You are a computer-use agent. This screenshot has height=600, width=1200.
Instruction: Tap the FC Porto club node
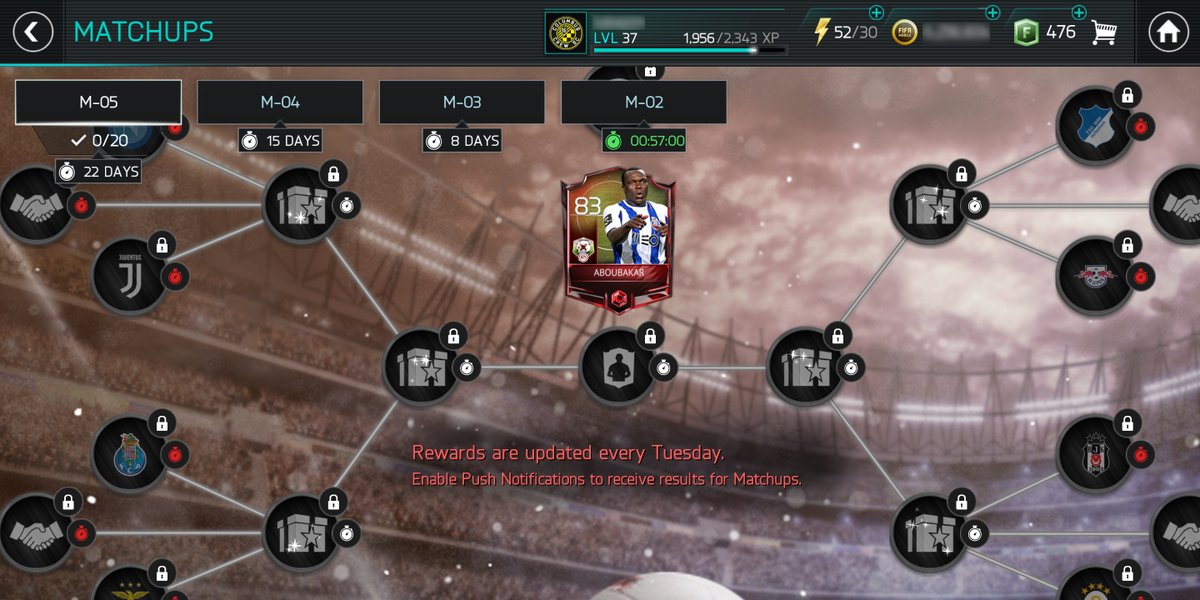tap(130, 452)
